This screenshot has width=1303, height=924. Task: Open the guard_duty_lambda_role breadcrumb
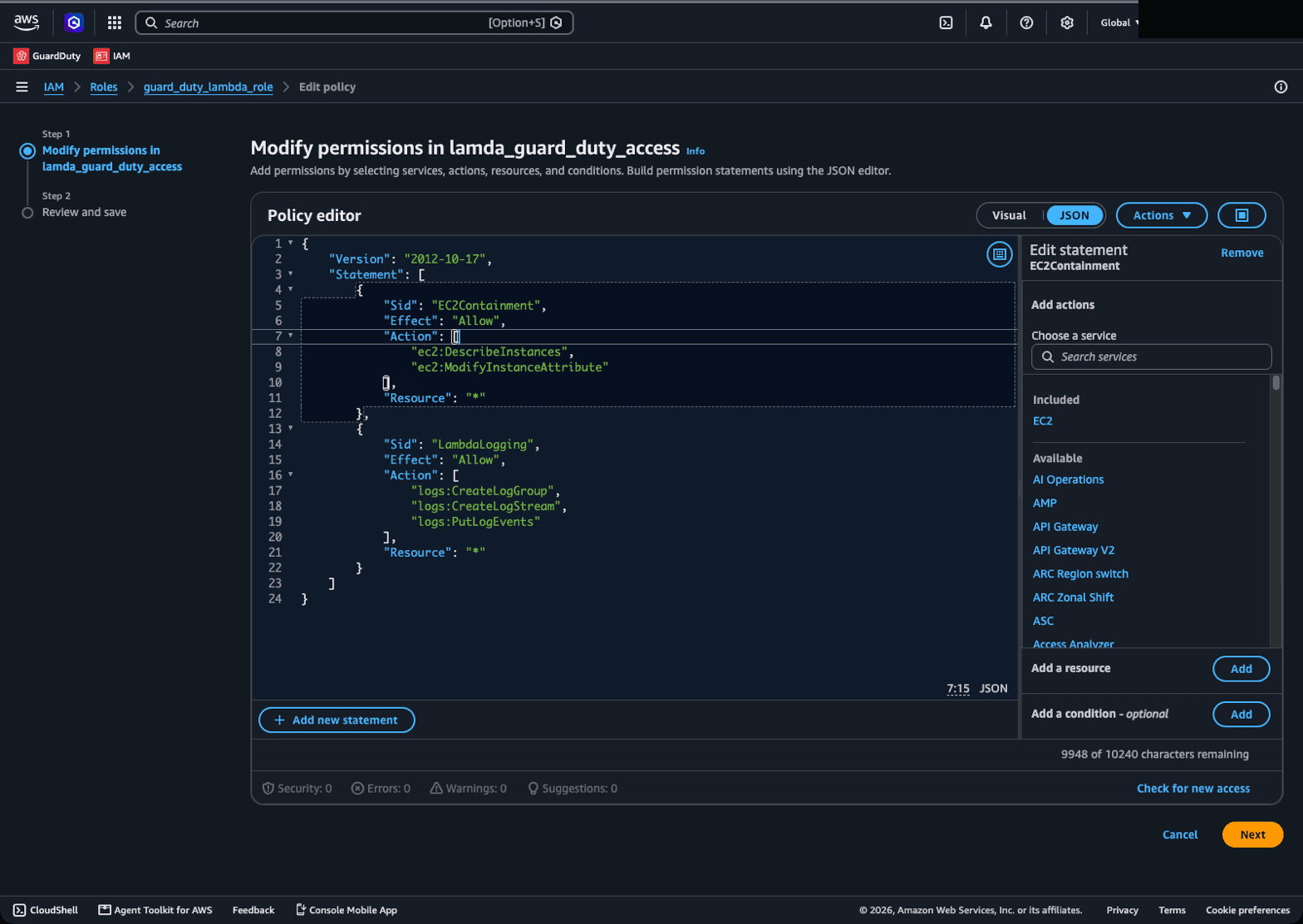tap(208, 87)
